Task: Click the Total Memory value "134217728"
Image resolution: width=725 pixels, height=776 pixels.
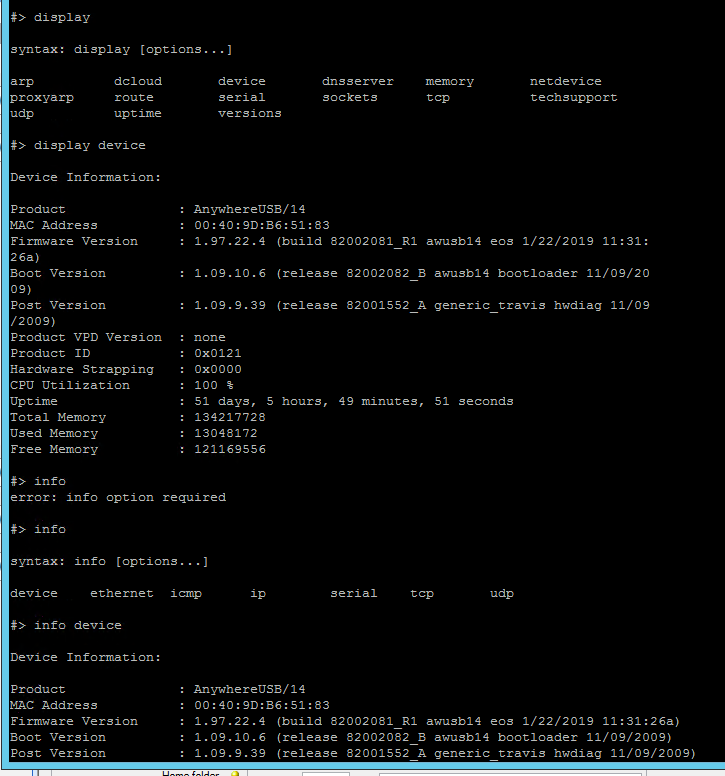Action: pos(230,417)
